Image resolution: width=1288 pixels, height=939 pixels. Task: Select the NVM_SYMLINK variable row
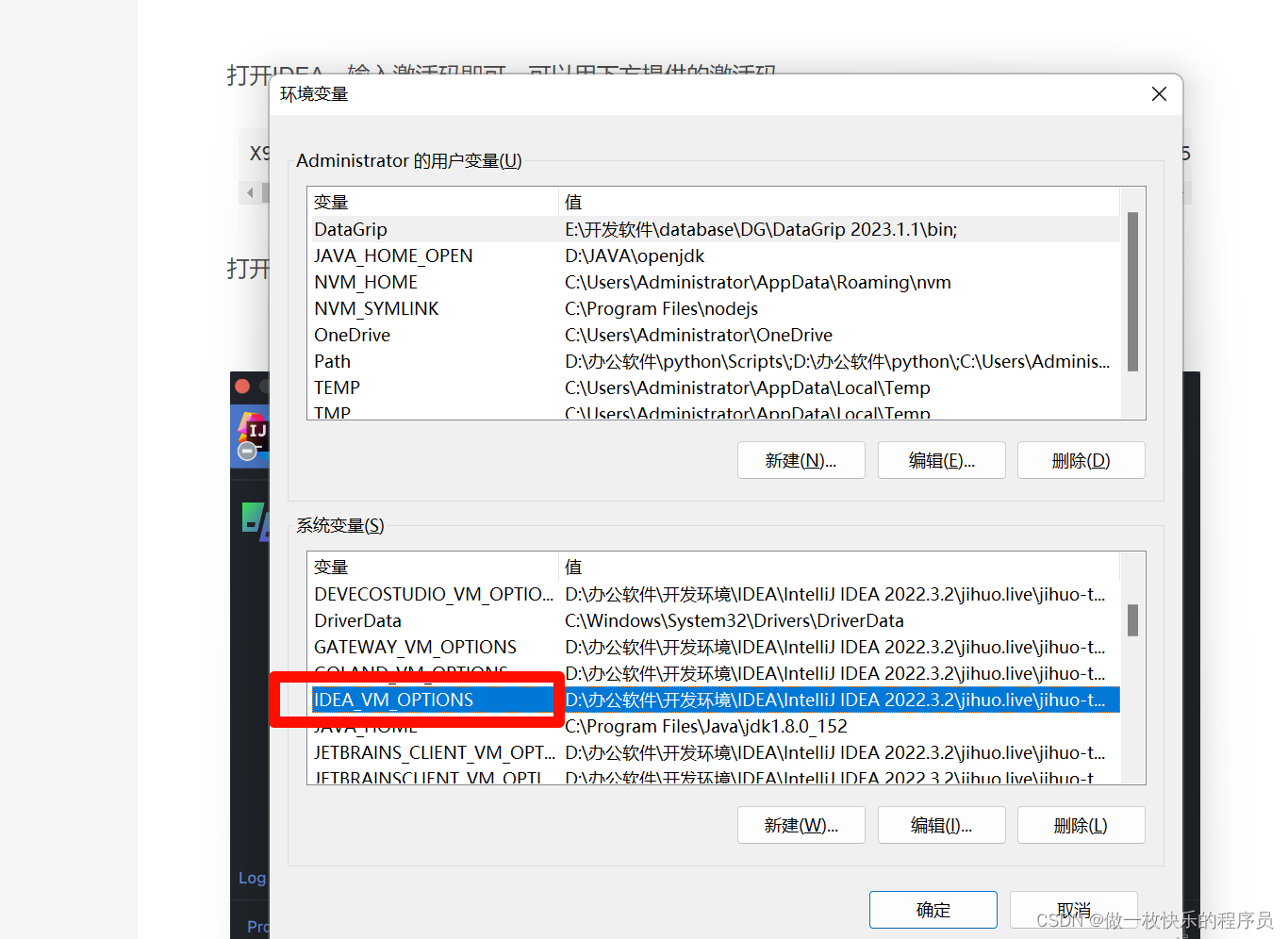point(714,308)
